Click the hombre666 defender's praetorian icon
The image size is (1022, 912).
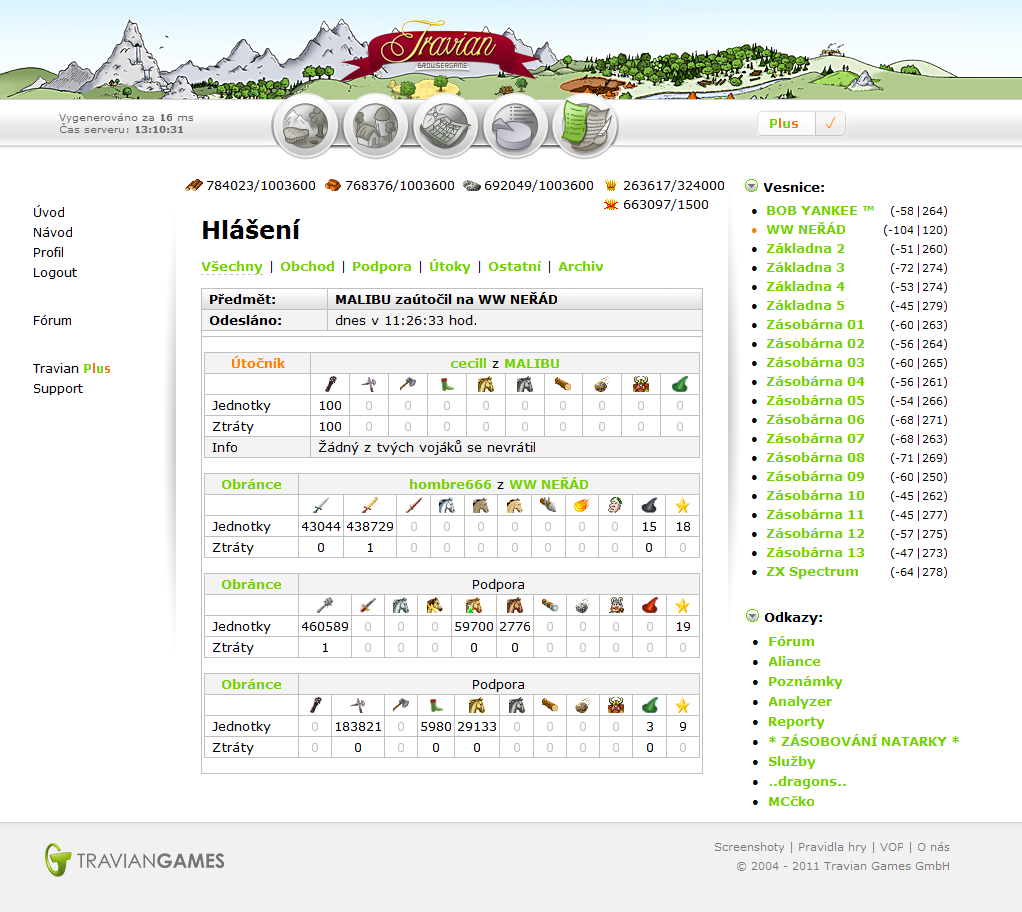click(x=370, y=505)
